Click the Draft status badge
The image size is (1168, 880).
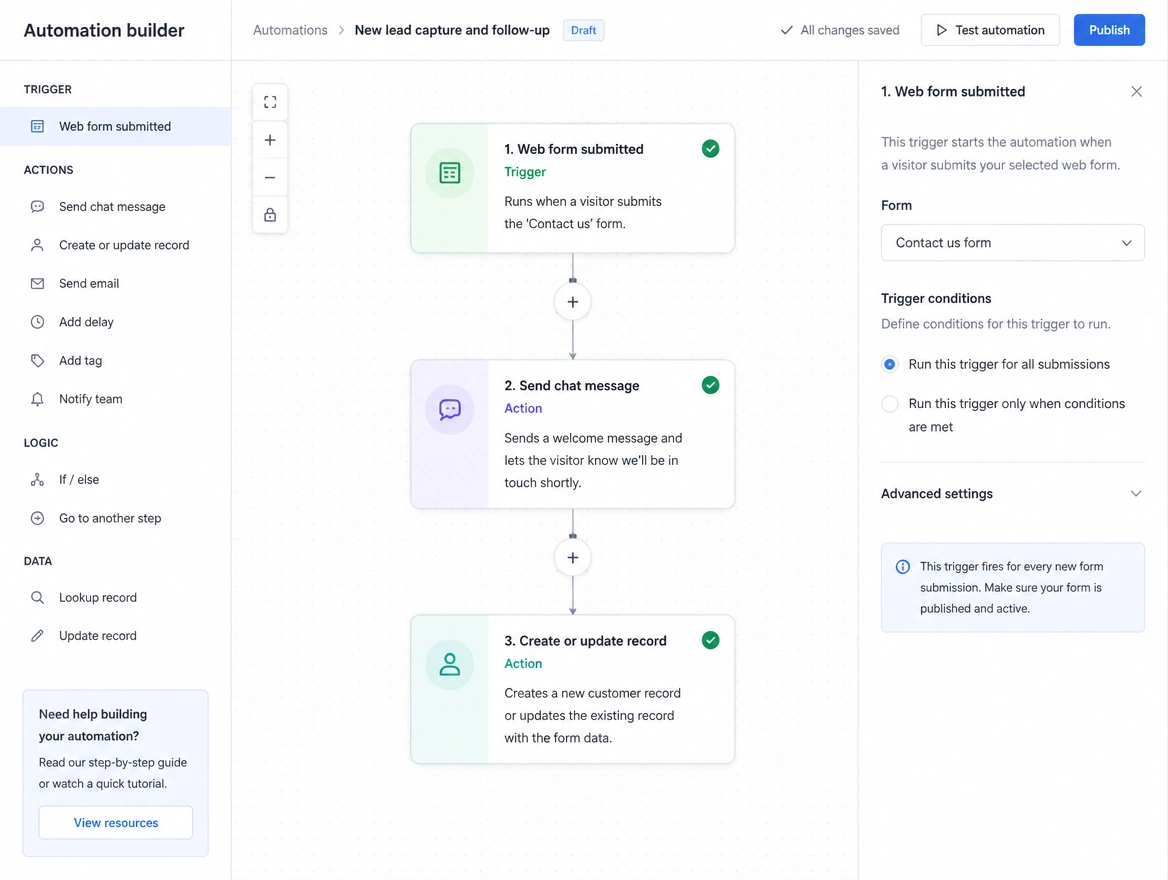583,30
